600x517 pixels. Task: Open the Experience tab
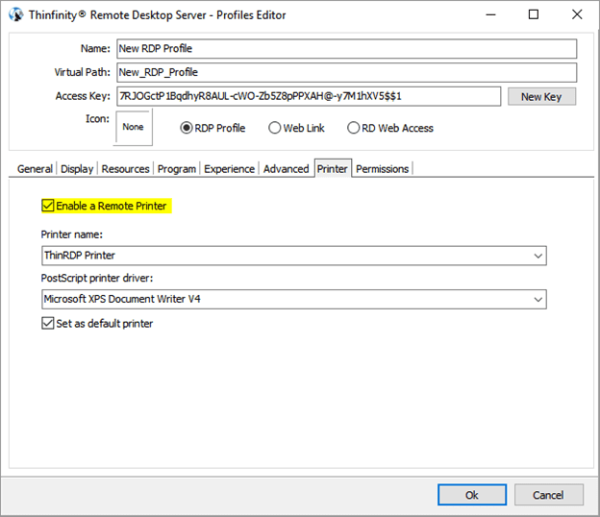(x=229, y=169)
